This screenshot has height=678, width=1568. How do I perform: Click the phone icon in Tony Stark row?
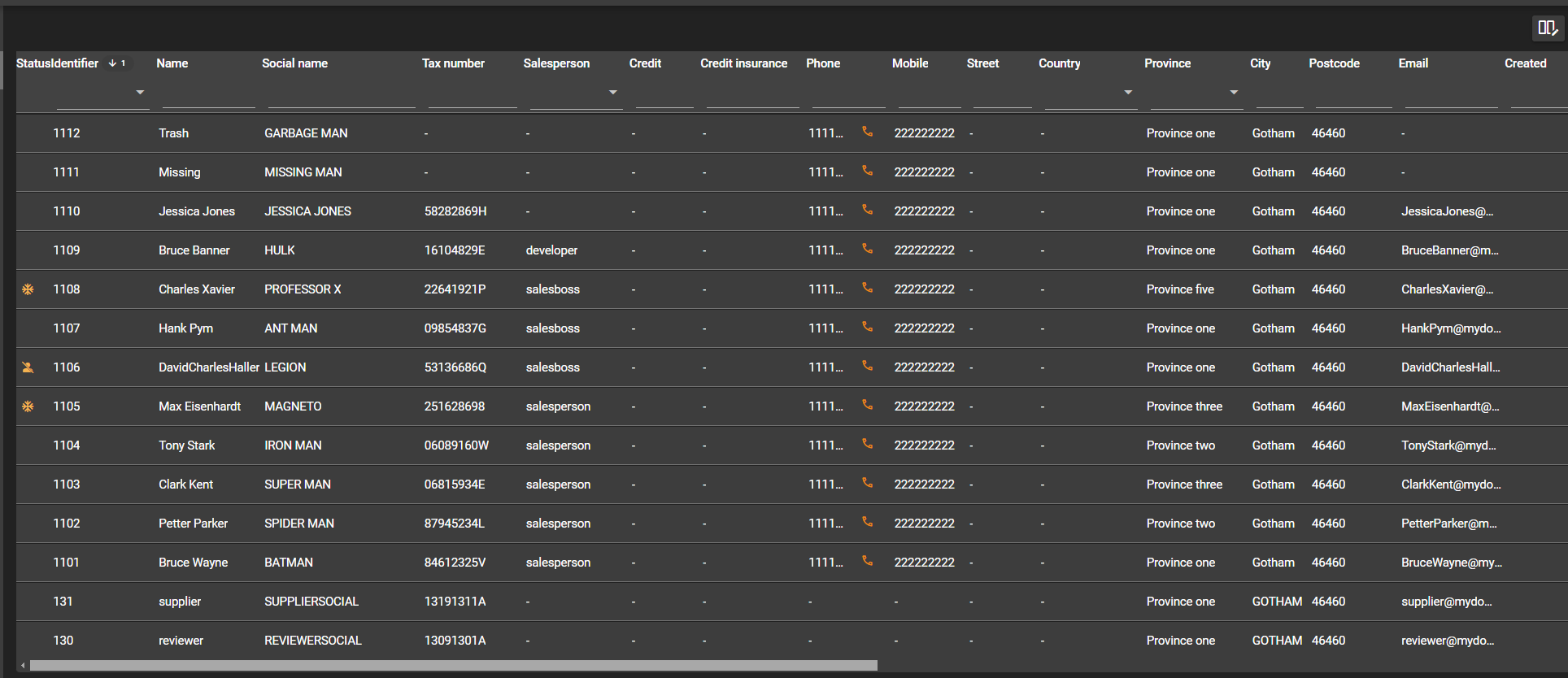868,444
